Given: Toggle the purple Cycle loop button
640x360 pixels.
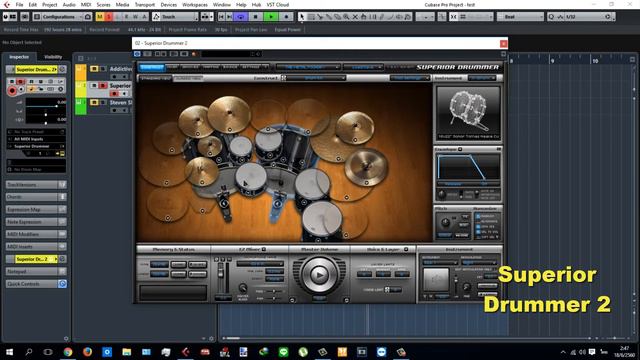Looking at the screenshot, I should pyautogui.click(x=241, y=17).
